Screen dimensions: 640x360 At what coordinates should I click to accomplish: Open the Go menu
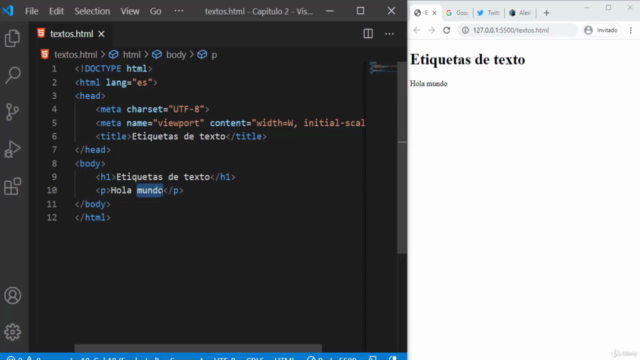156,11
